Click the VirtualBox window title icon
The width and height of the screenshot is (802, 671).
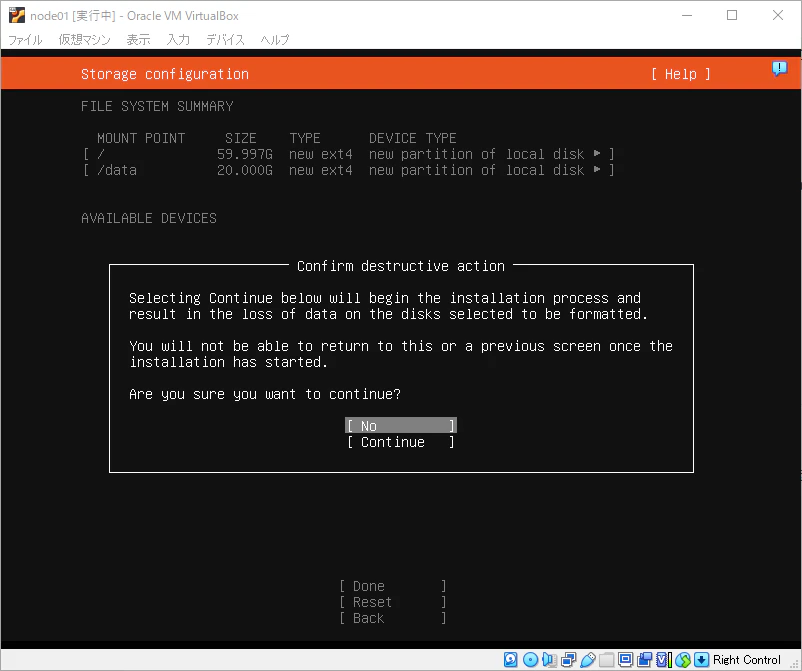(16, 15)
